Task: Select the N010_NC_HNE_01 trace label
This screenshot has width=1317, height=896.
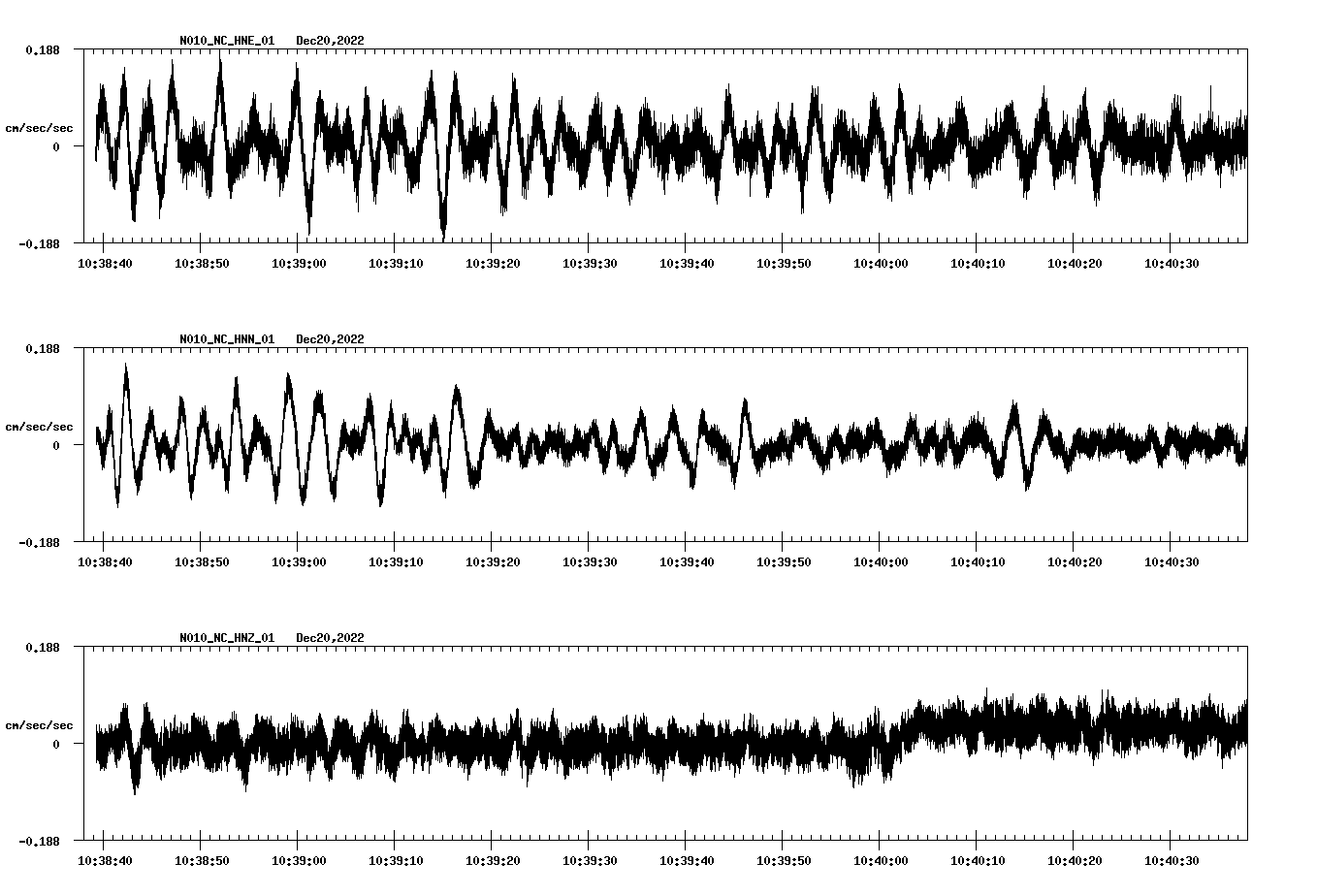Action: (x=226, y=41)
